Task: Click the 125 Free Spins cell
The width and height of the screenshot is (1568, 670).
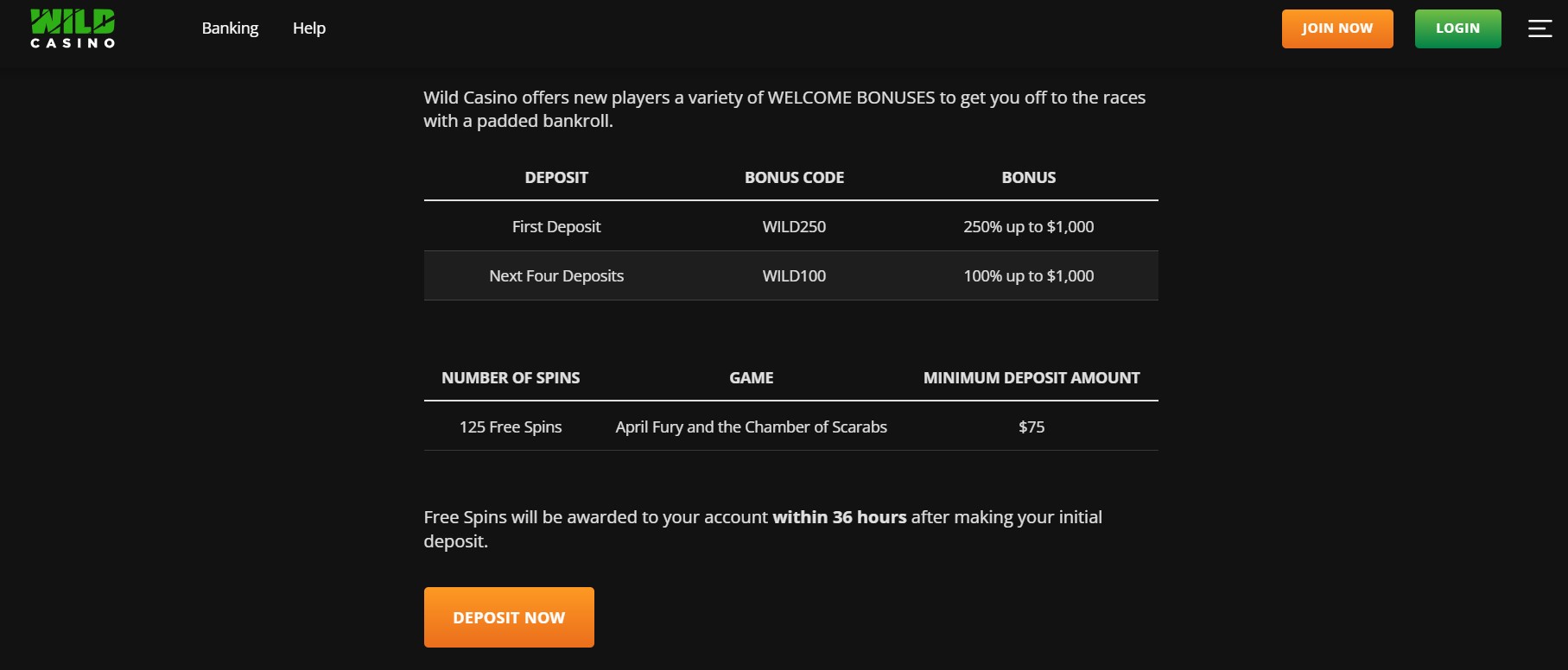Action: point(511,427)
